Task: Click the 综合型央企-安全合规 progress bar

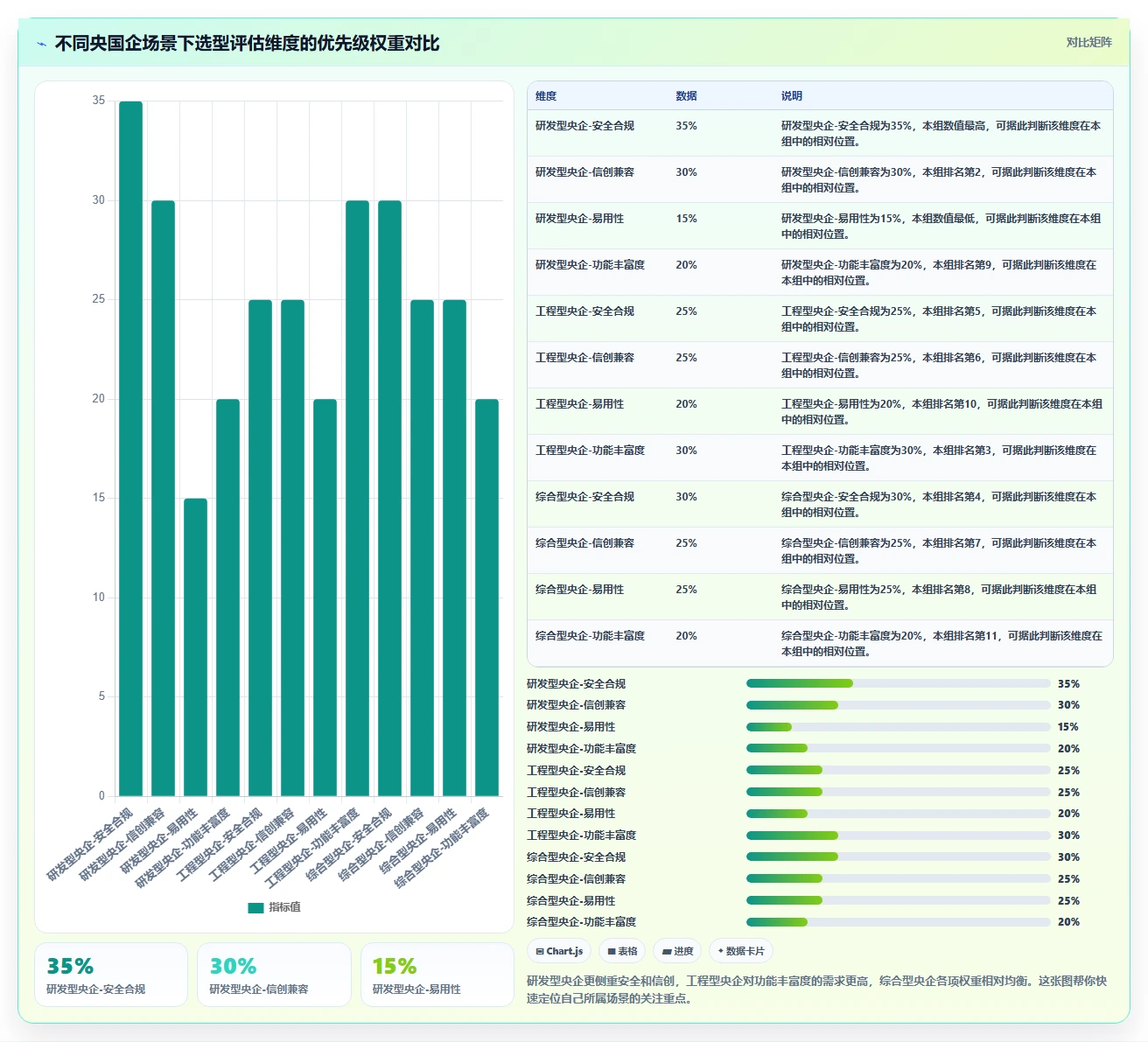Action: [898, 857]
